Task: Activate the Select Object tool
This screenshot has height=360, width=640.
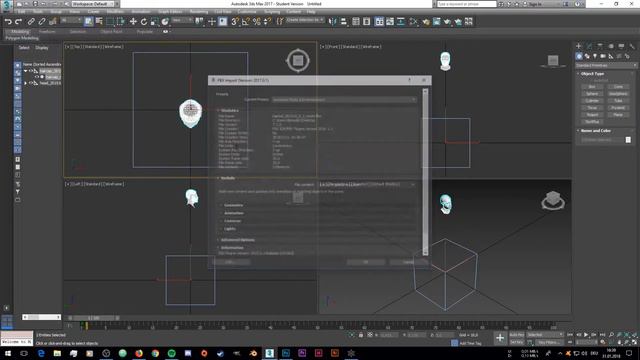Action: (89, 22)
